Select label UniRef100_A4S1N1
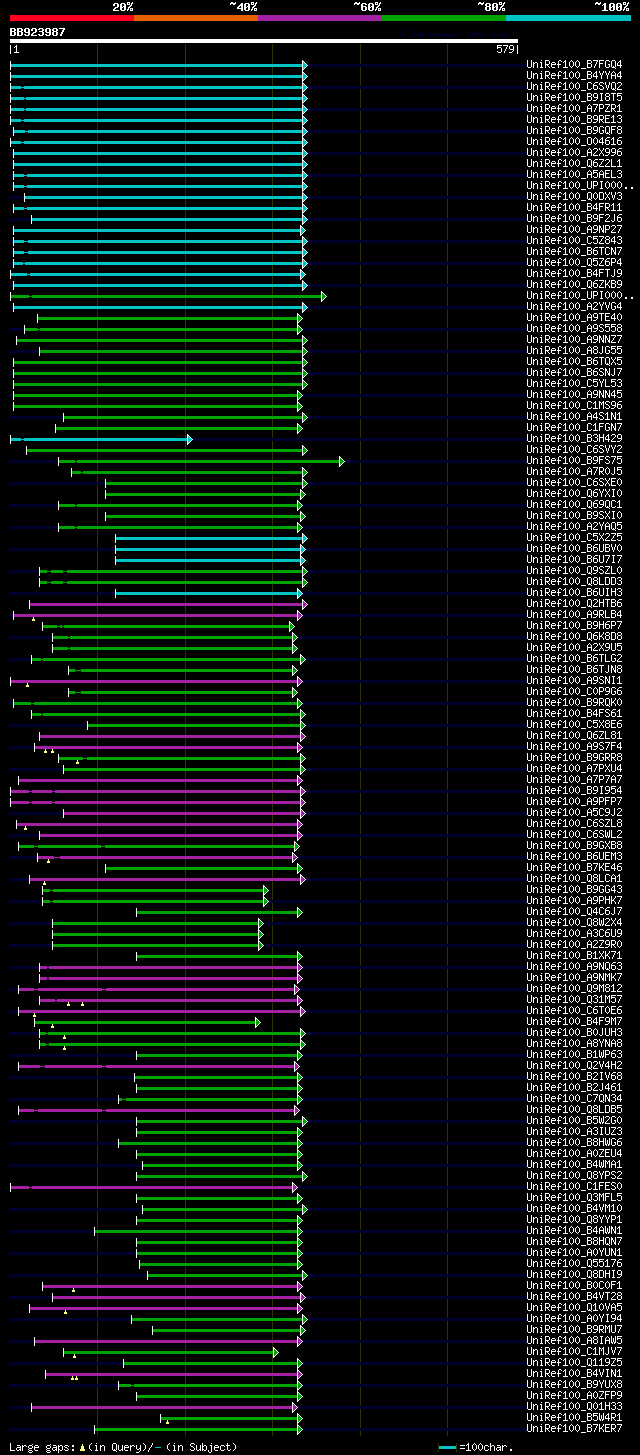640x1455 pixels. 574,417
